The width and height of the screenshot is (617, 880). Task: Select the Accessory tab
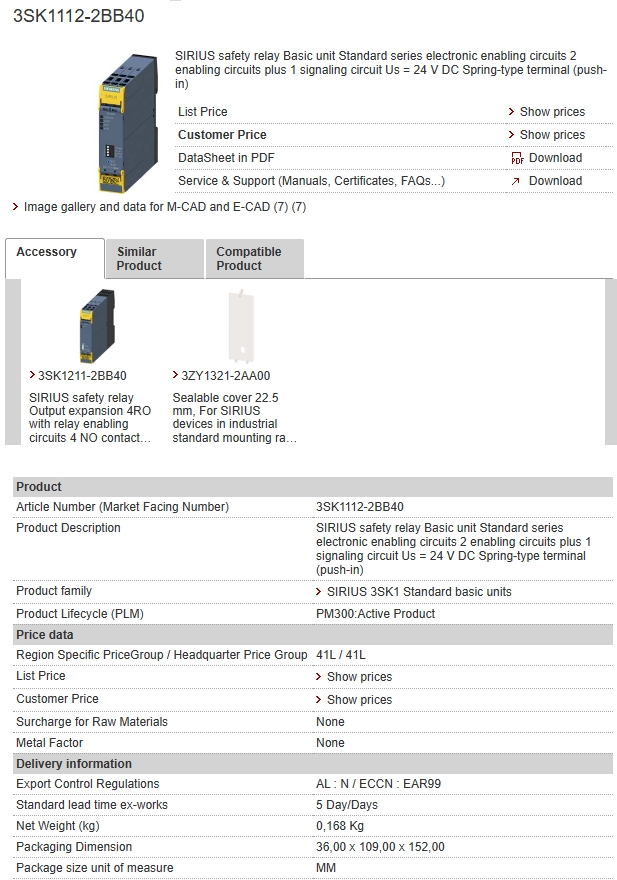pyautogui.click(x=54, y=258)
